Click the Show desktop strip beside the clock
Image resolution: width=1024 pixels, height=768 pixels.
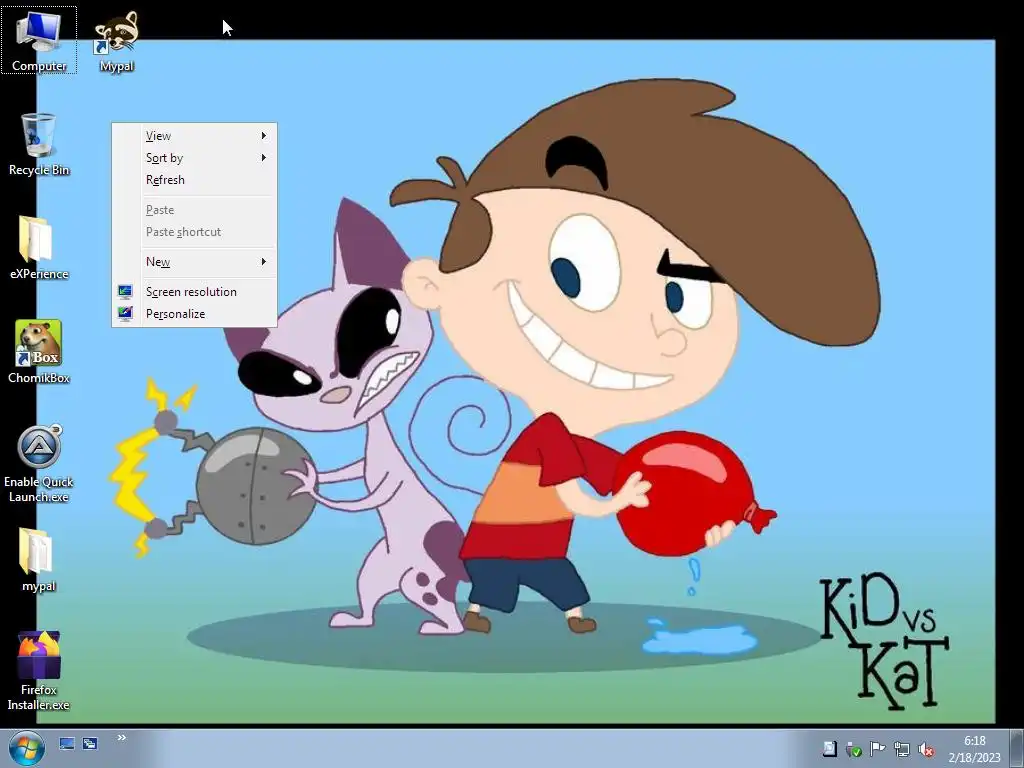click(x=1017, y=748)
